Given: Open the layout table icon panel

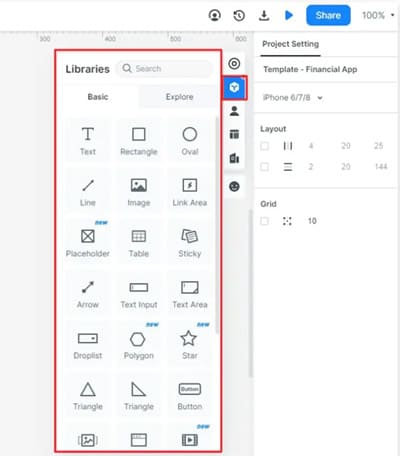Looking at the screenshot, I should pos(234,134).
